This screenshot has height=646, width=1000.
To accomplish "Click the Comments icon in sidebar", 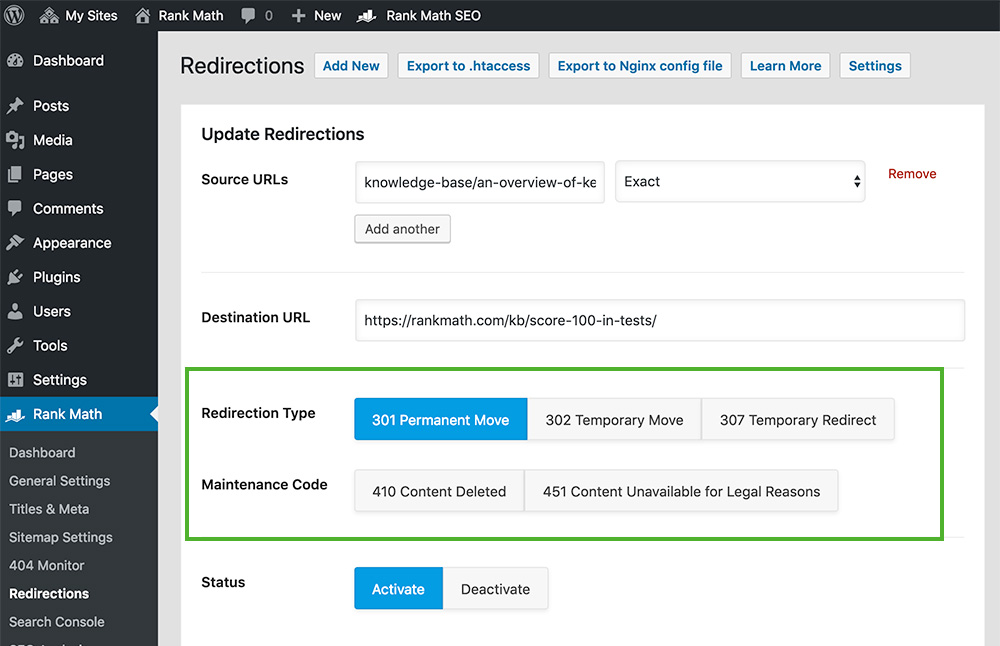I will pyautogui.click(x=15, y=208).
